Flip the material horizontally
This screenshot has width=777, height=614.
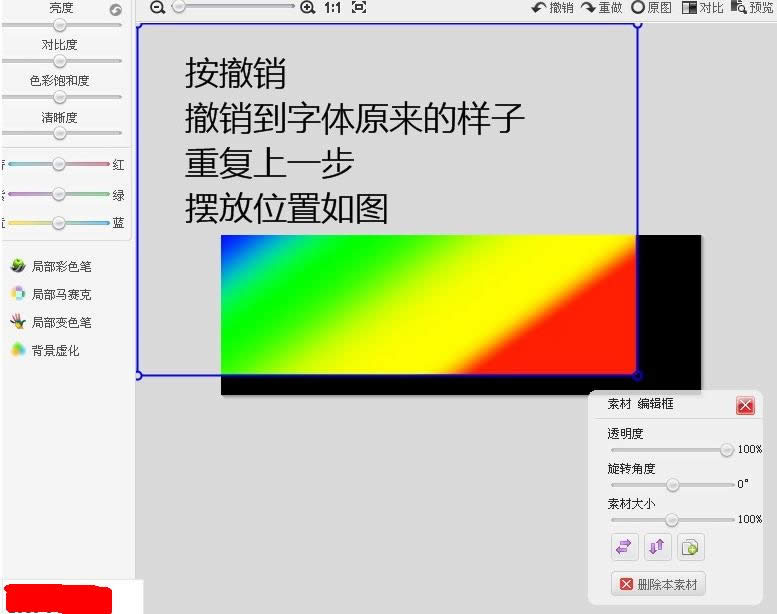click(624, 547)
